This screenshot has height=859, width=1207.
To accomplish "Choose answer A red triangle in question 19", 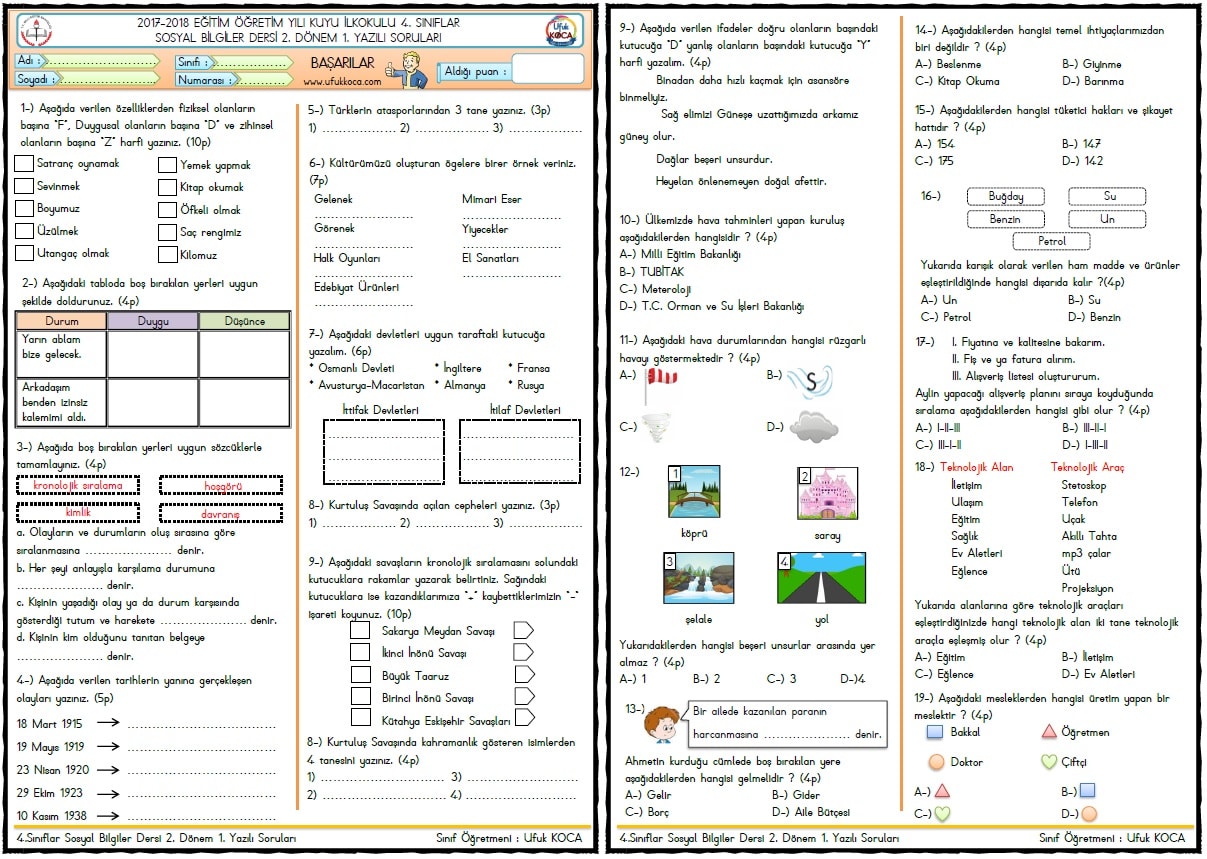I will pos(942,791).
